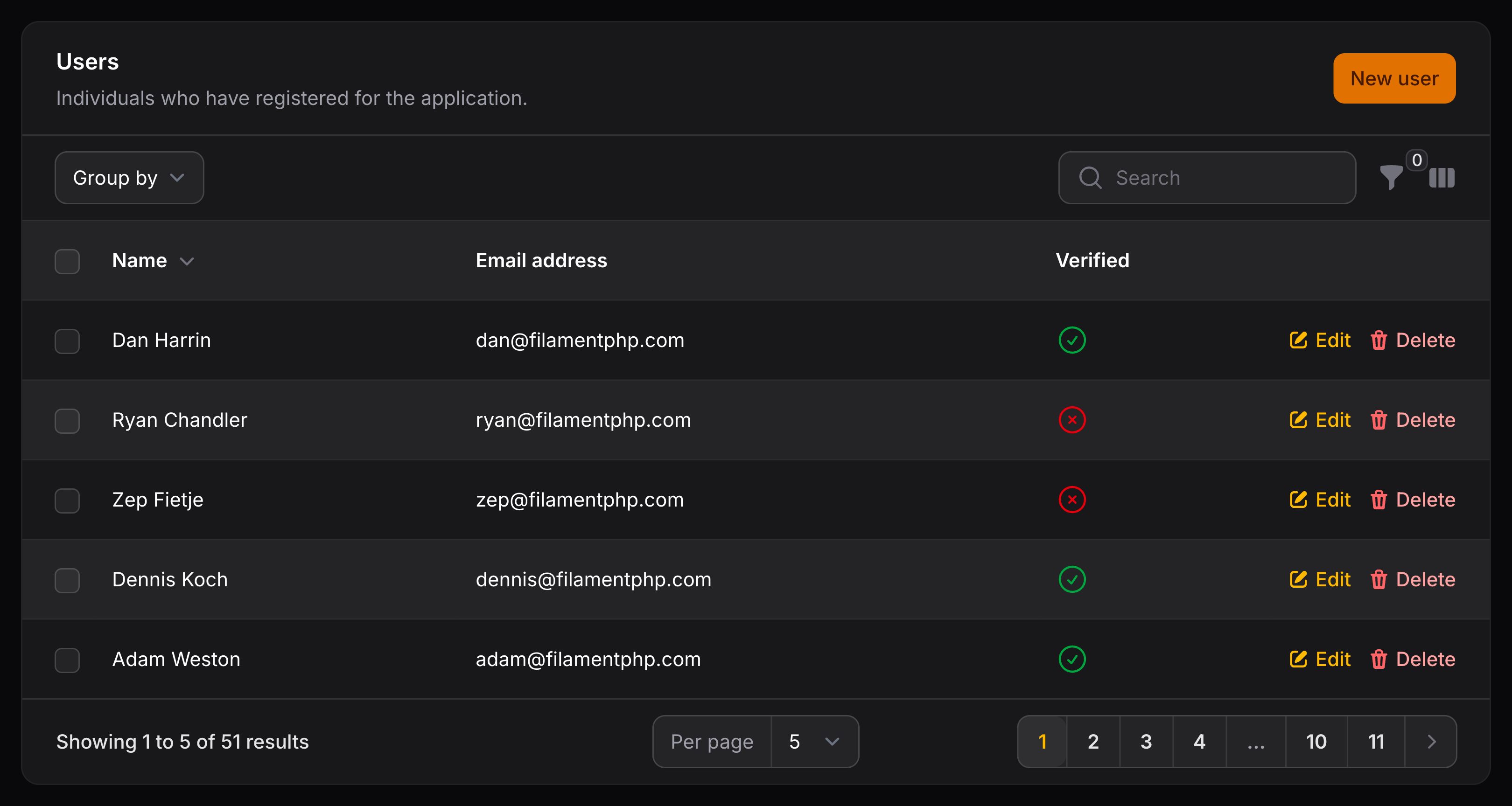Open the Group by dropdown
The image size is (1512, 806).
pos(129,178)
